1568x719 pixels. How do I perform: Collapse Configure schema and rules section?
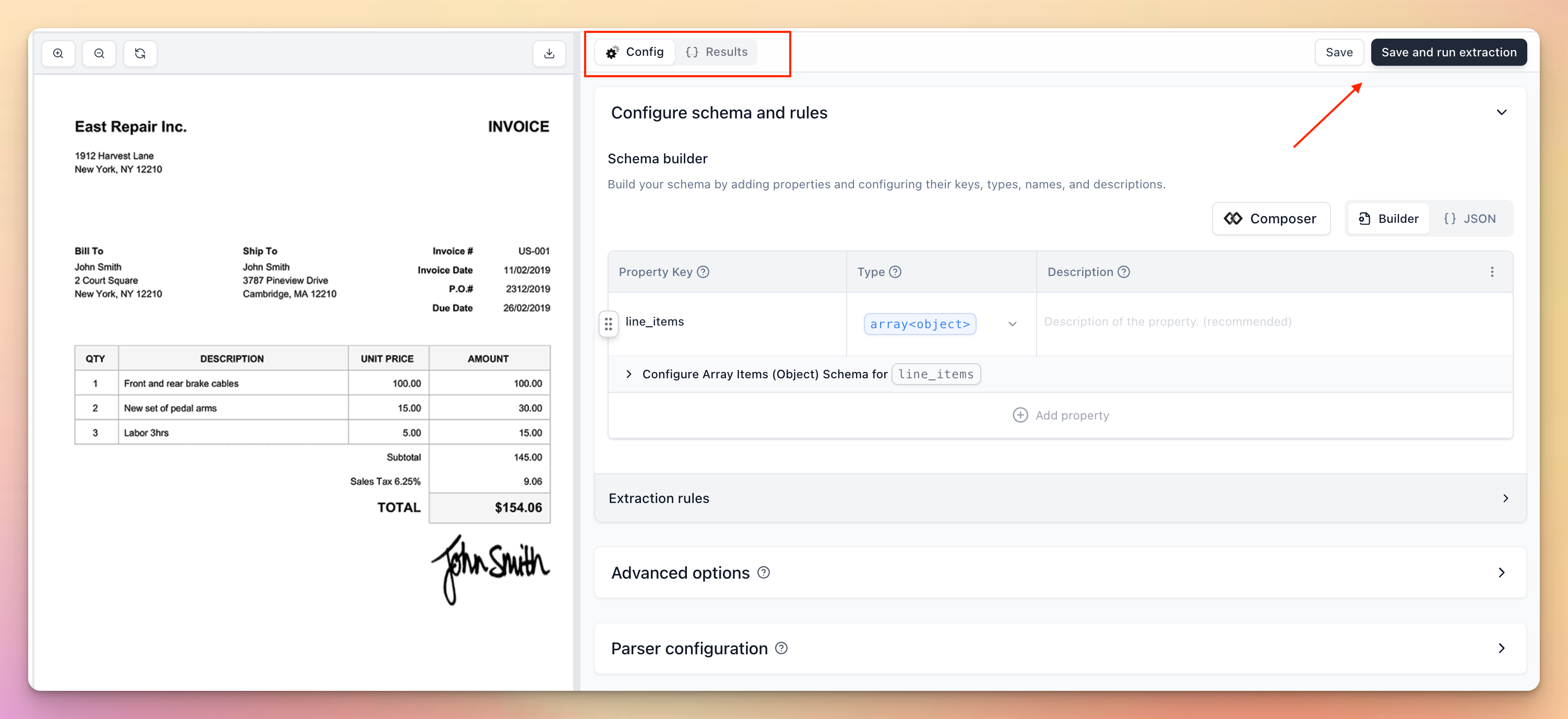[x=1501, y=113]
